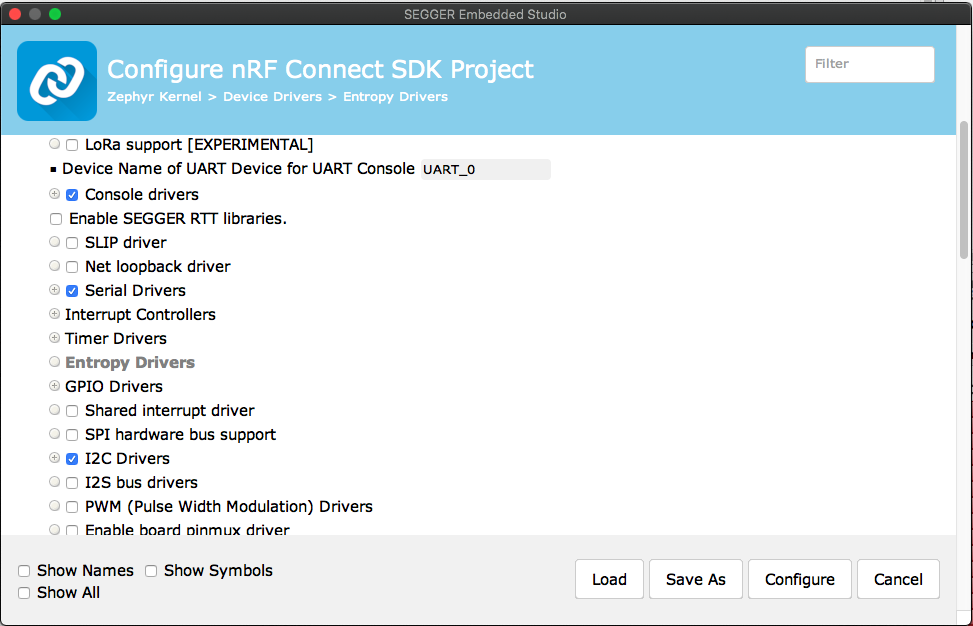Expand the I2C Drivers plus icon
Viewport: 973px width, 626px height.
pos(55,458)
